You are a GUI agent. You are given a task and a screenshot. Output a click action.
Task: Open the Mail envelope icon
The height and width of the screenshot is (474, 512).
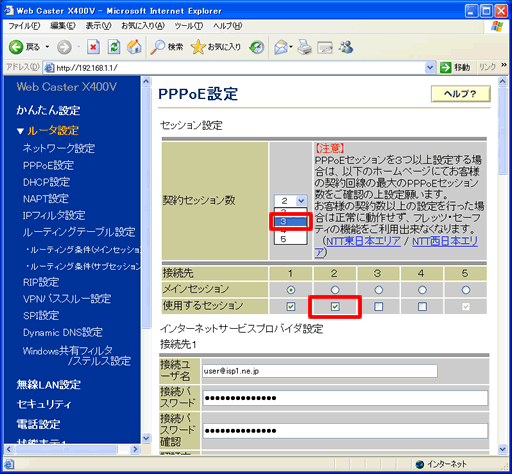[x=281, y=47]
